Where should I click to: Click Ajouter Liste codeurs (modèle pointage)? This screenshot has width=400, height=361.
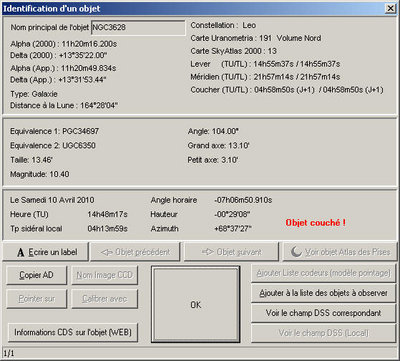coord(323,273)
